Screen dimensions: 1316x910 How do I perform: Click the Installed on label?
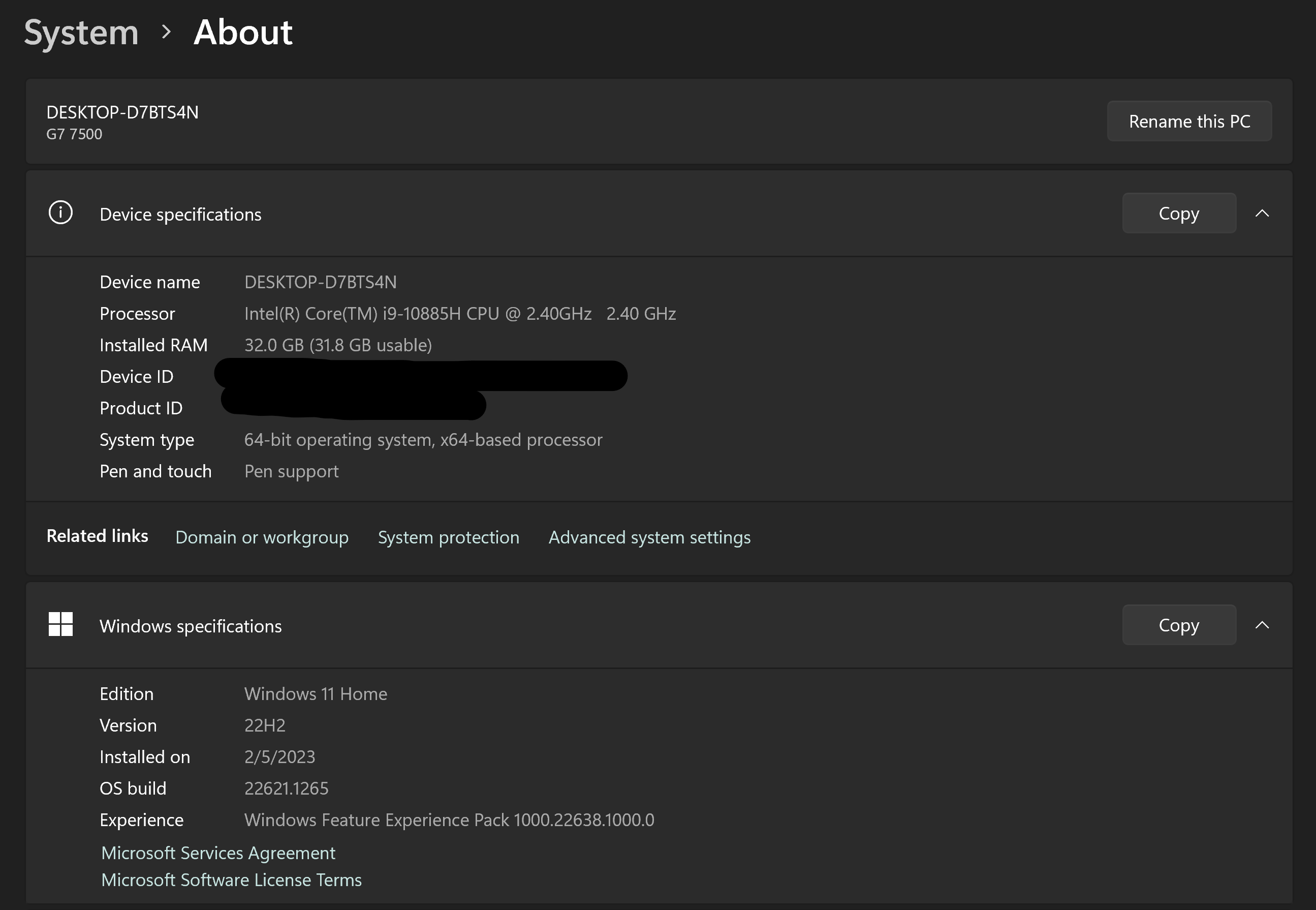145,756
